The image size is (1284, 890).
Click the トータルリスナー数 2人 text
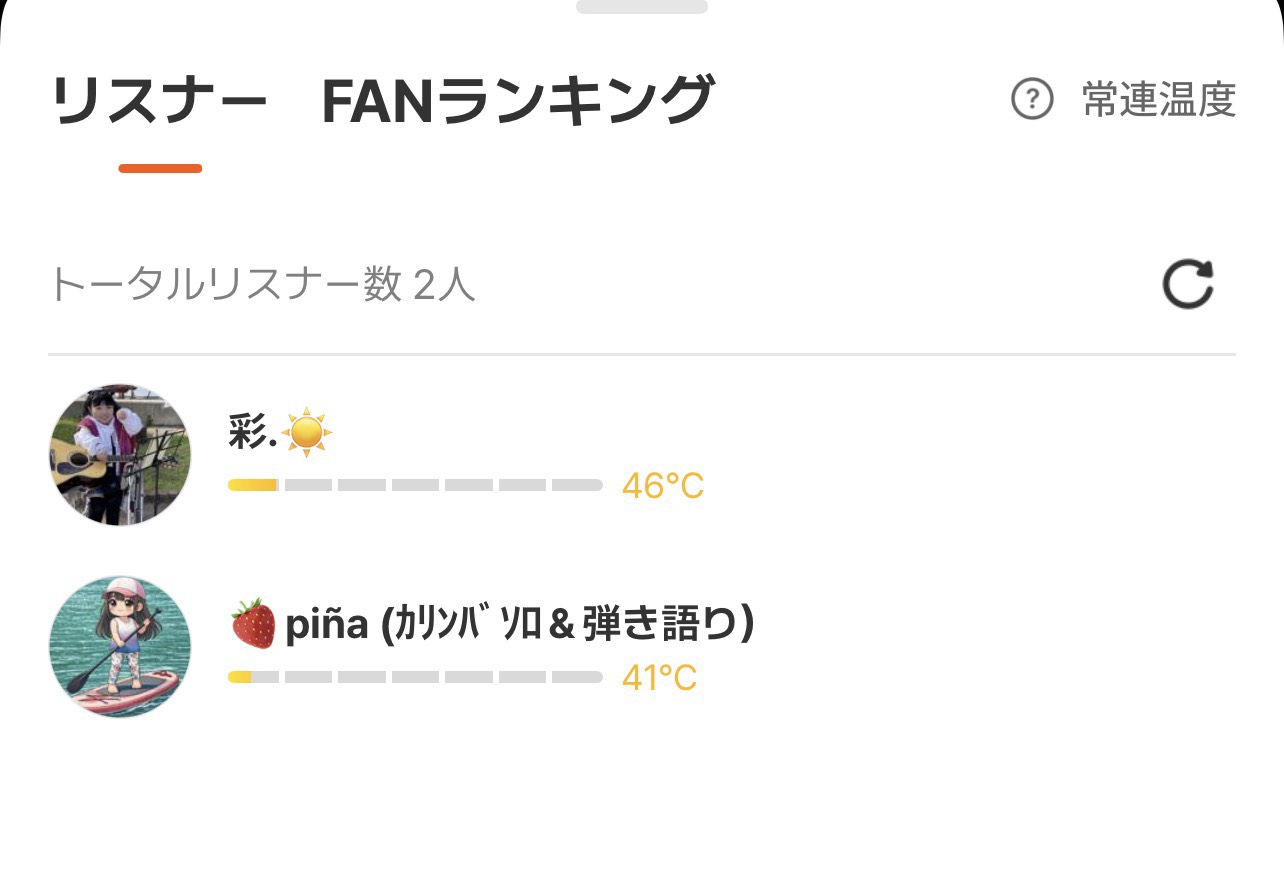pos(262,286)
